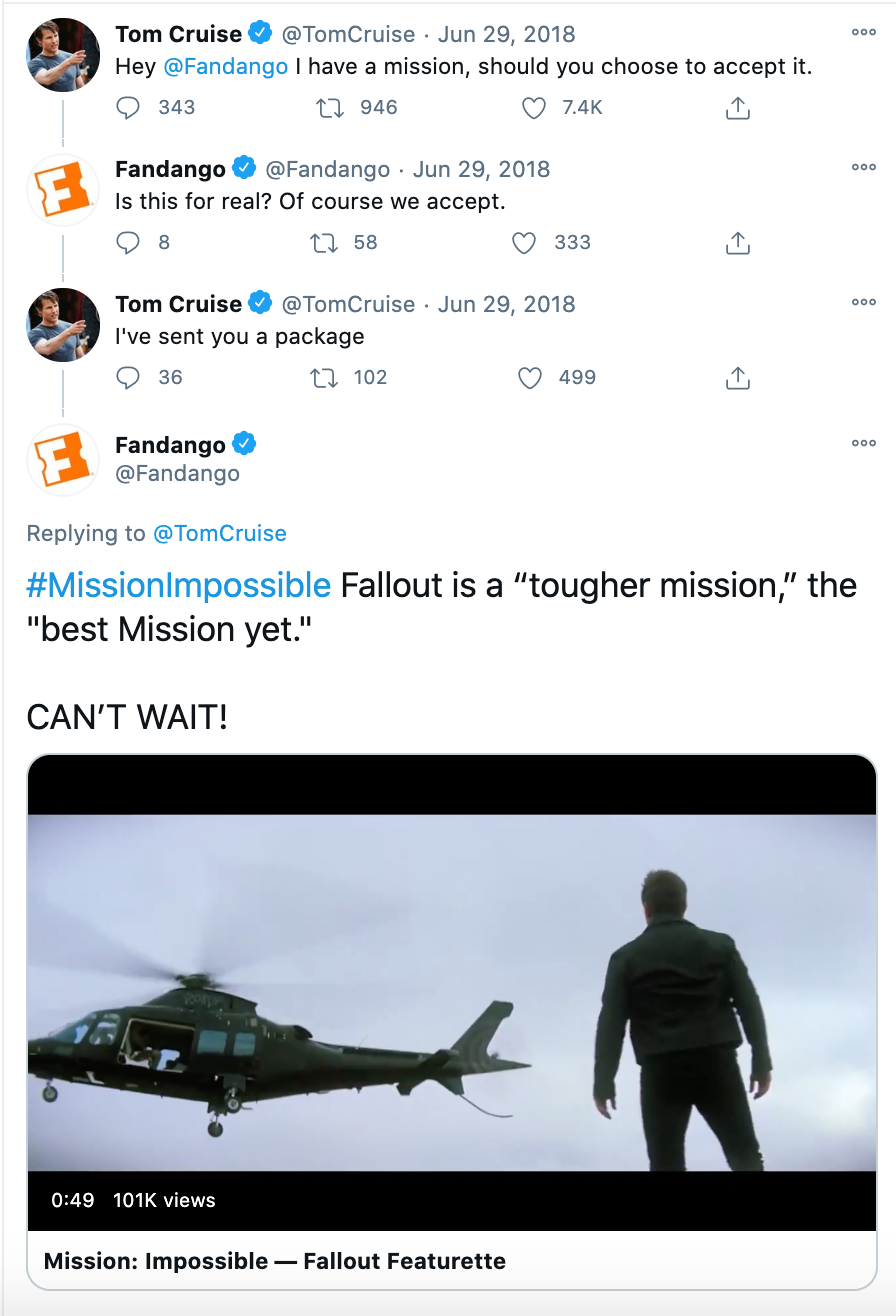Share the "I've sent you a package" tweet
Viewport: 896px width, 1316px height.
737,378
